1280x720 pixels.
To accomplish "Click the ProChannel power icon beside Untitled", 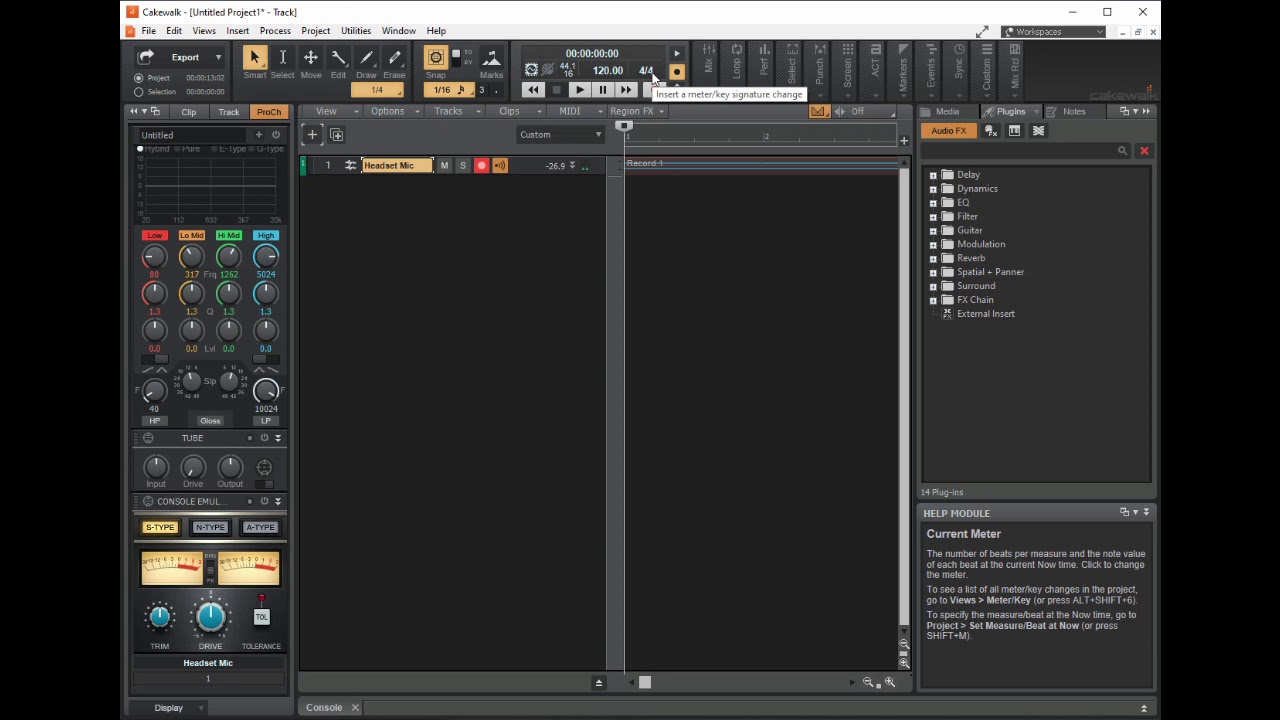I will [276, 135].
